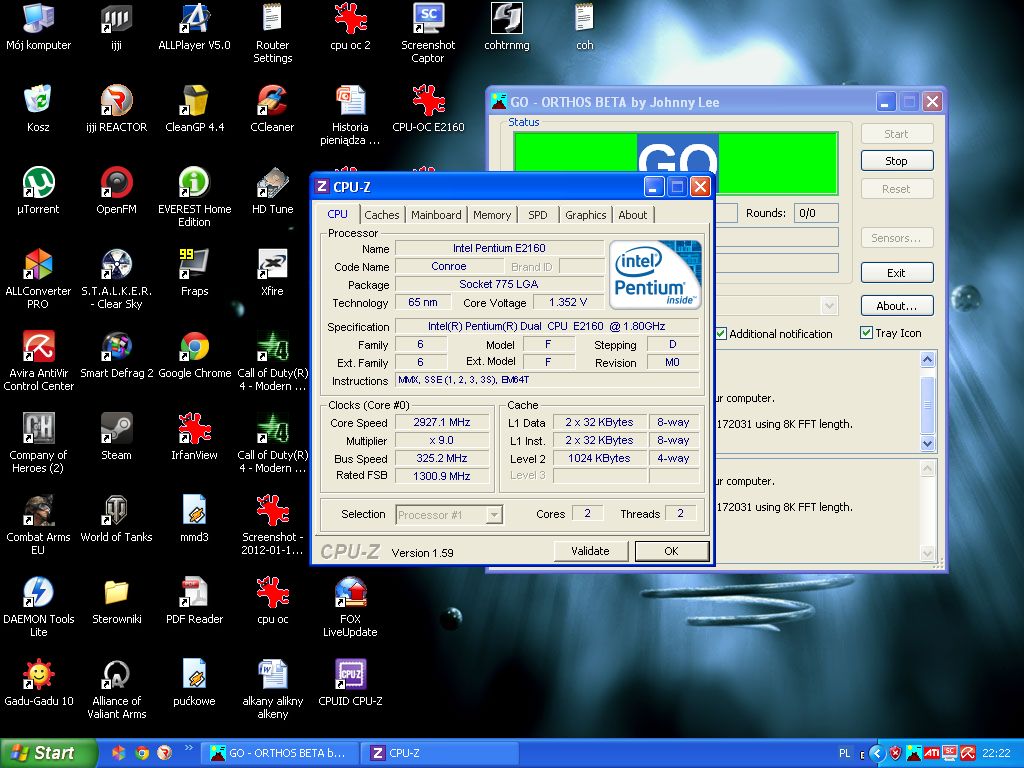
Task: Expand the Processor #1 selection dropdown
Action: click(x=493, y=515)
